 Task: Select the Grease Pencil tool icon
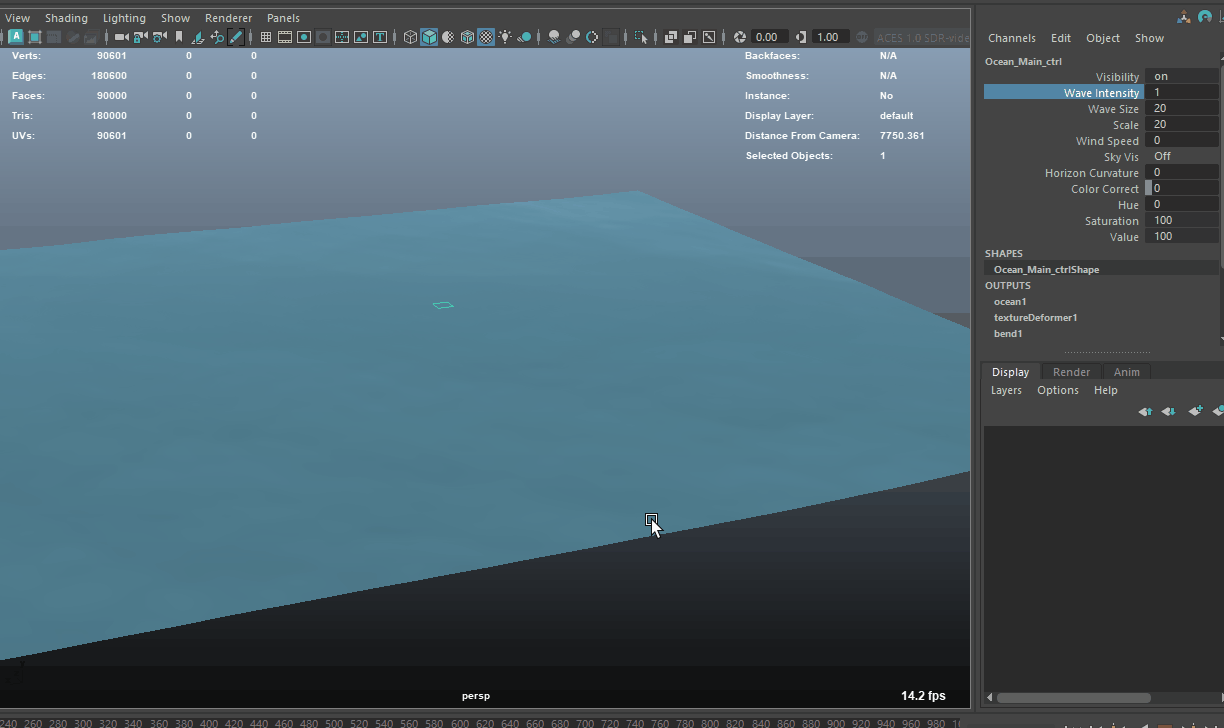point(236,37)
